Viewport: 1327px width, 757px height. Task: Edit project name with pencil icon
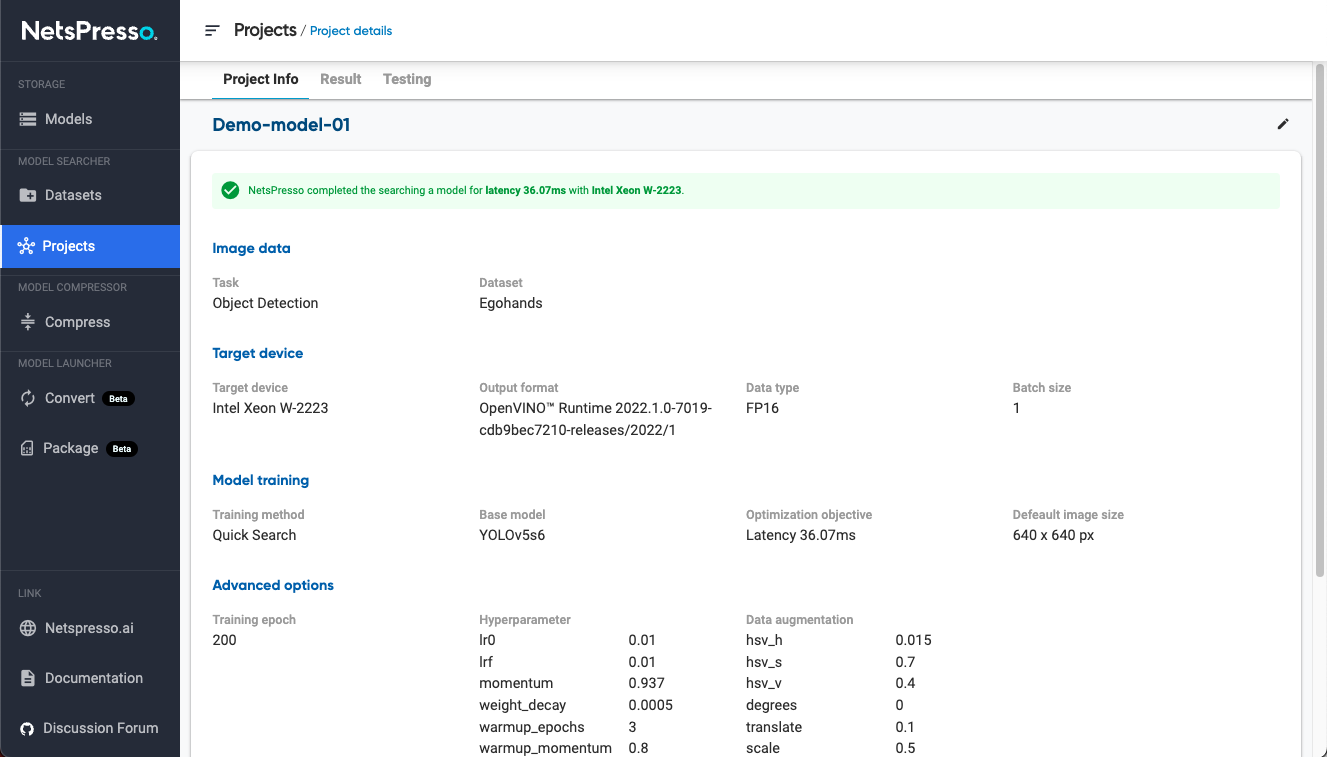tap(1283, 124)
